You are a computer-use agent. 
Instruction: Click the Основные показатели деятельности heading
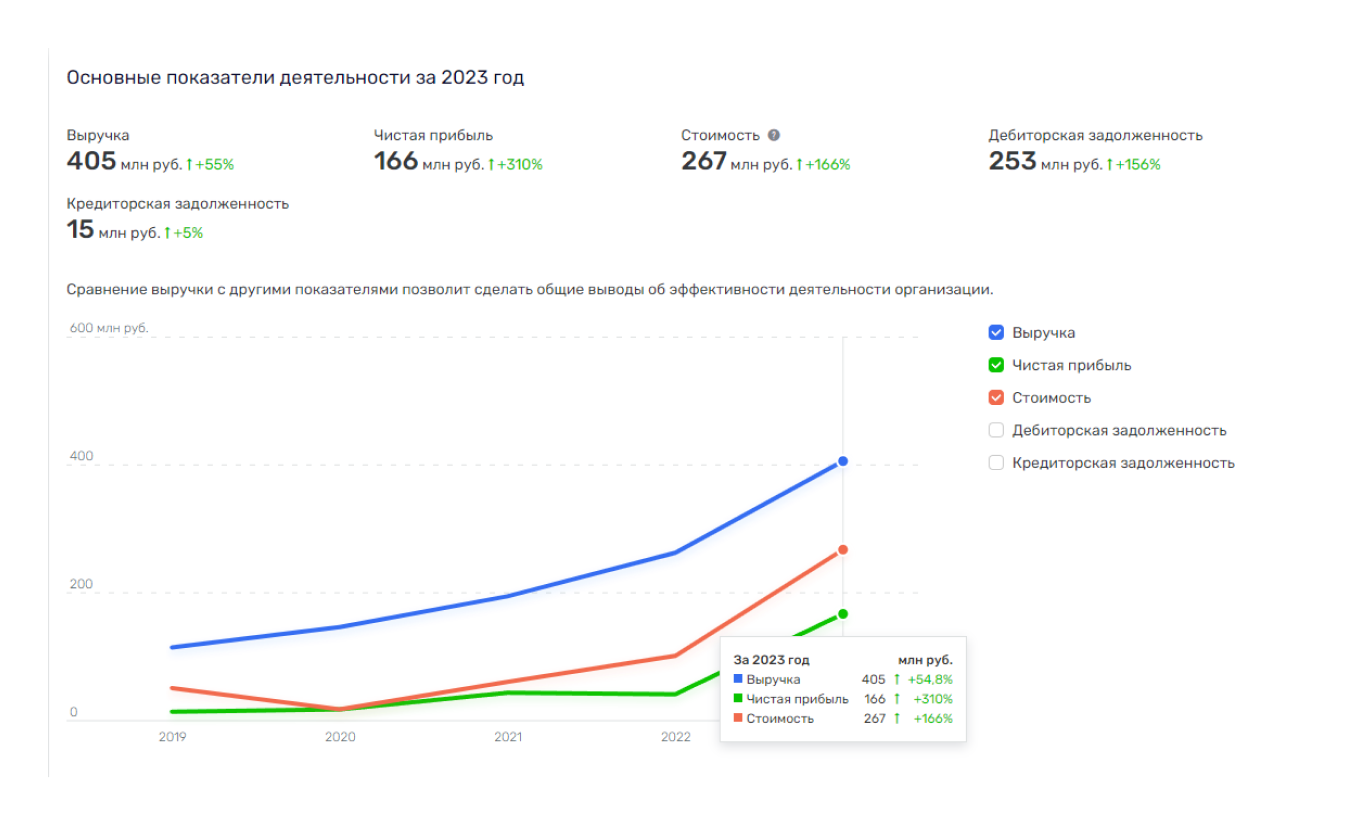click(295, 78)
